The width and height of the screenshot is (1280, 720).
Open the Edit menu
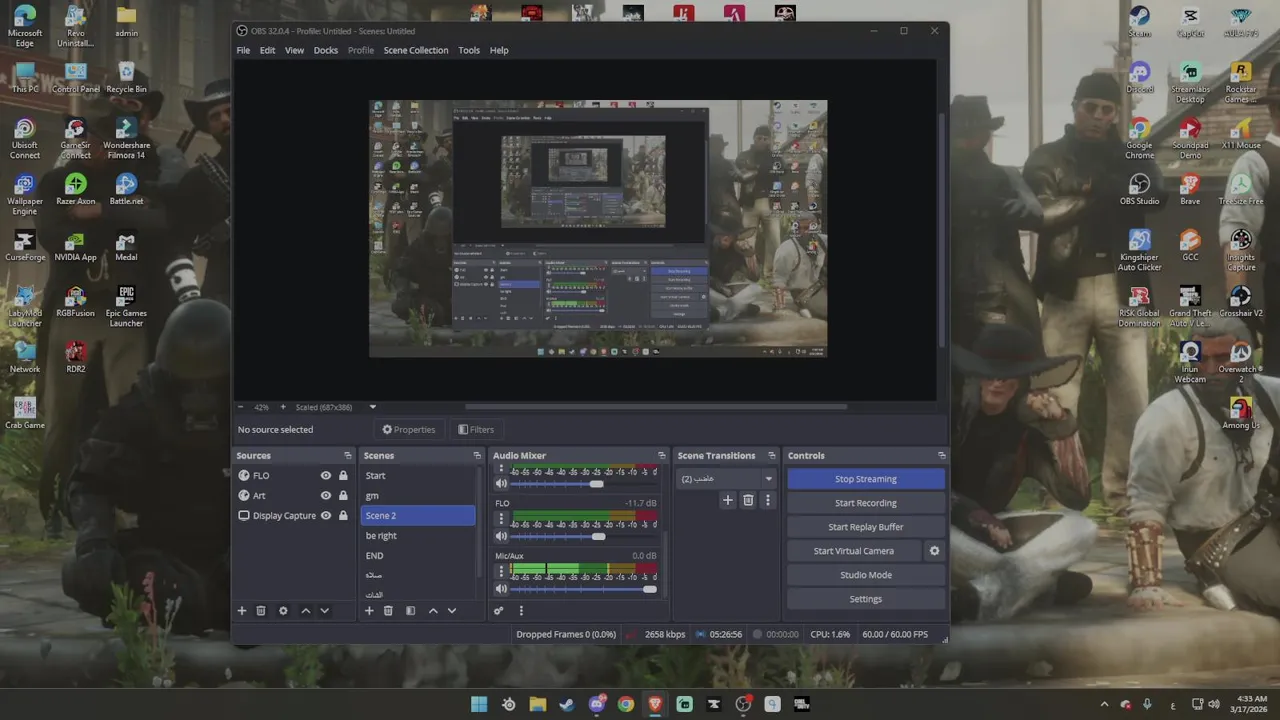[x=267, y=50]
